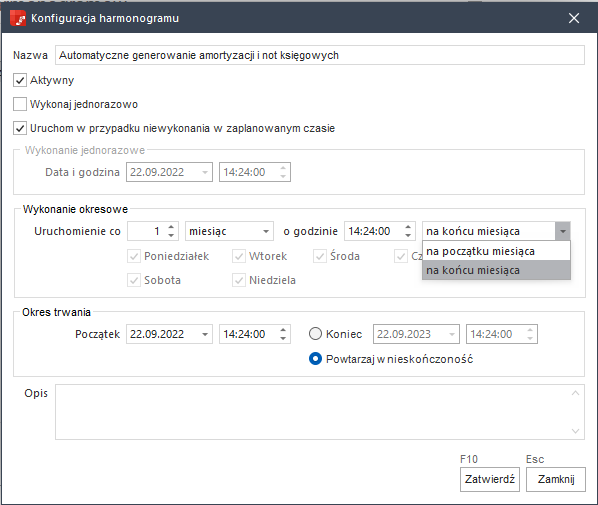
Task: Increase 'o godzinie' time with up arrow
Action: (x=408, y=227)
